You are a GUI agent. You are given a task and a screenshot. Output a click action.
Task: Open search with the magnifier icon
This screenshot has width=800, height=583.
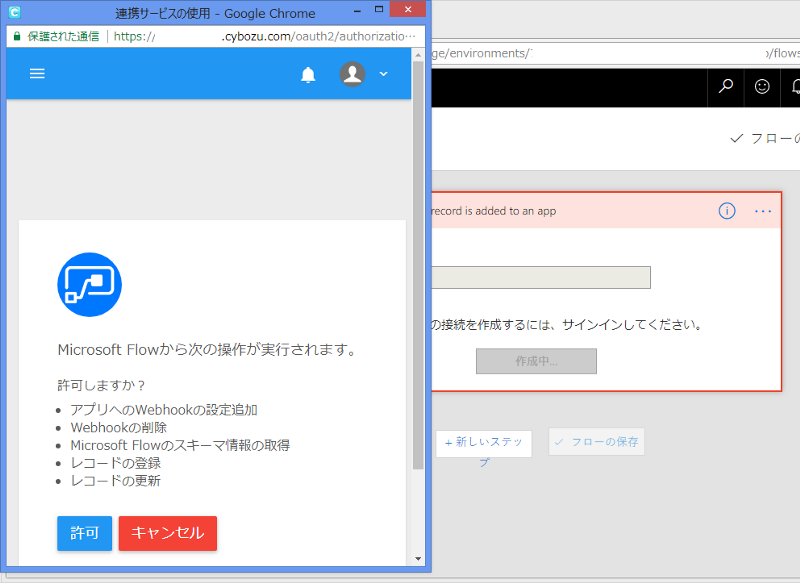726,87
